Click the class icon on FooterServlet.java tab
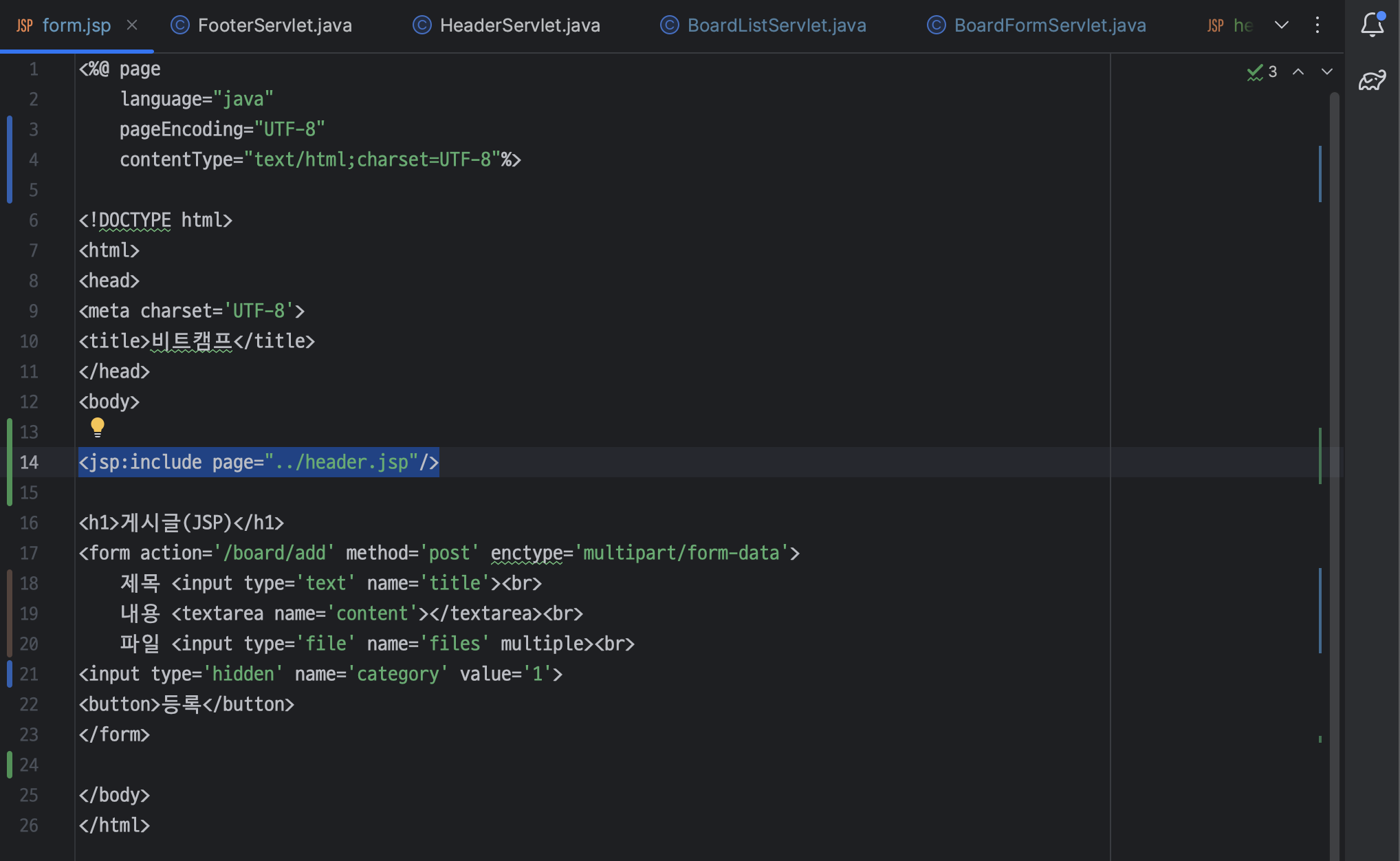The width and height of the screenshot is (1400, 861). pyautogui.click(x=180, y=25)
